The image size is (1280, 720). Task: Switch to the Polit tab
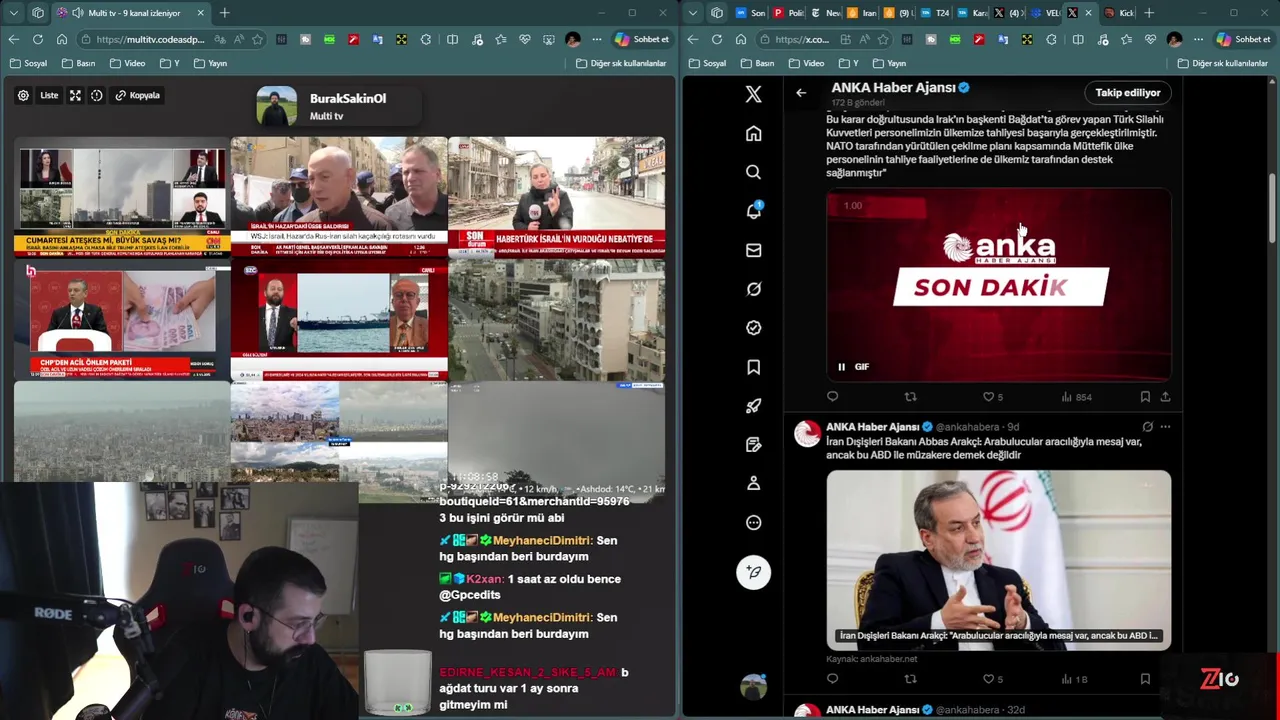coord(788,13)
